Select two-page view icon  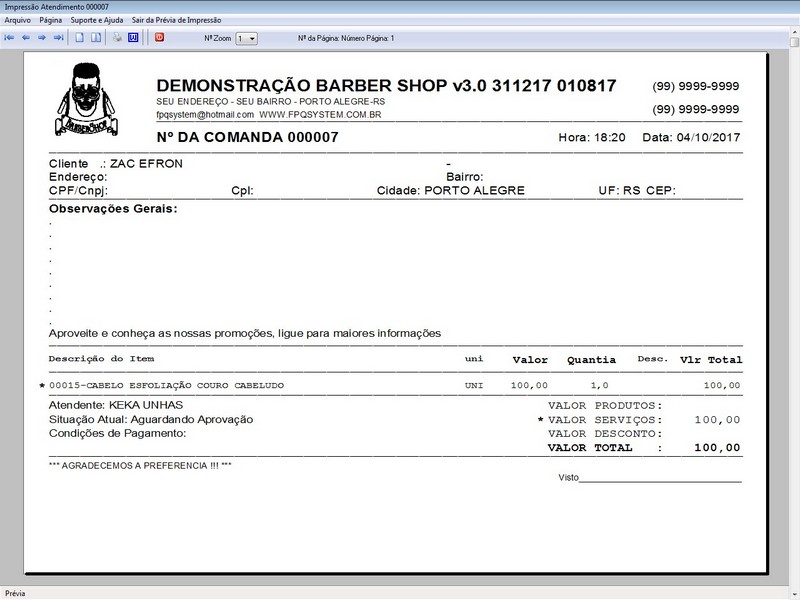tap(95, 38)
